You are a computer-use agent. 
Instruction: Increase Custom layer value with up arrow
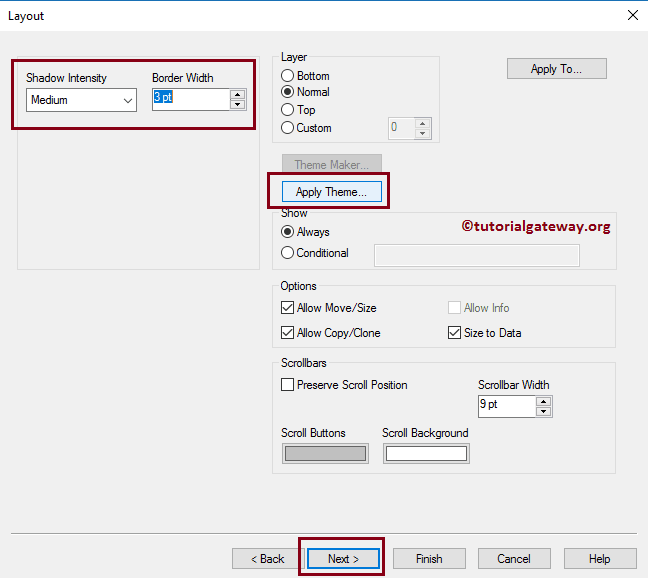coord(422,124)
